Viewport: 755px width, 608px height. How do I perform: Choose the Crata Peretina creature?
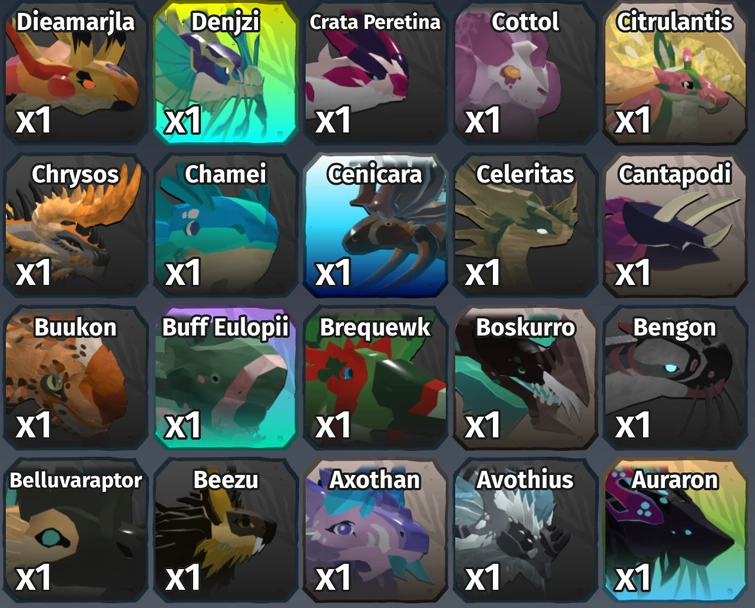point(375,72)
